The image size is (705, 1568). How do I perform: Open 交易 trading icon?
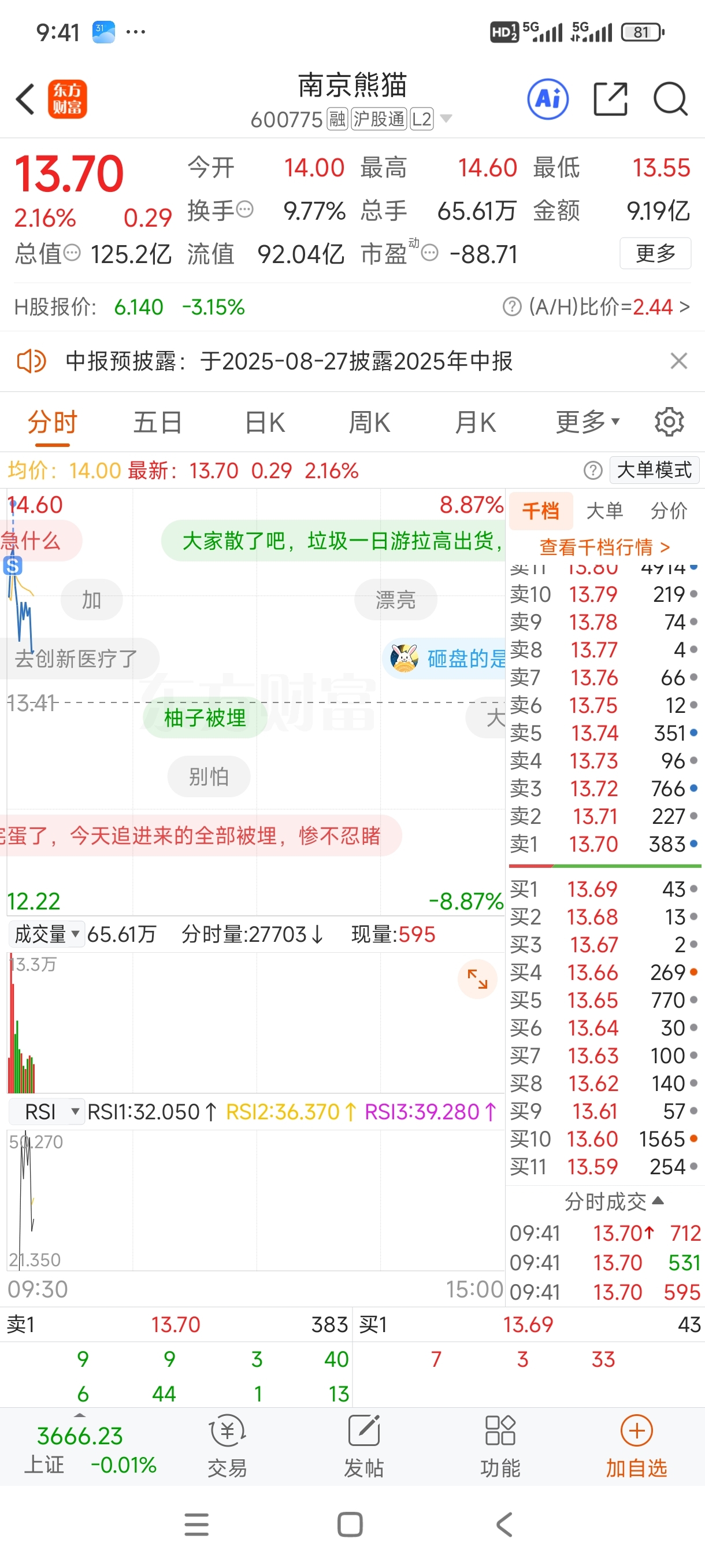tap(227, 1445)
